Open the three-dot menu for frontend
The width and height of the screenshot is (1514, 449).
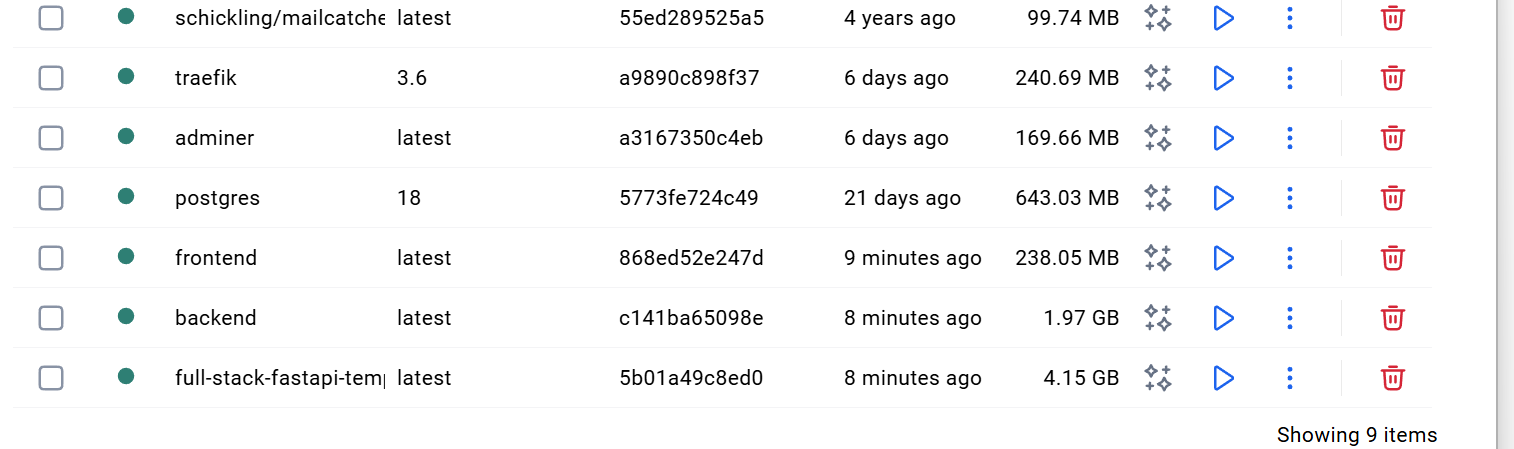[1290, 258]
